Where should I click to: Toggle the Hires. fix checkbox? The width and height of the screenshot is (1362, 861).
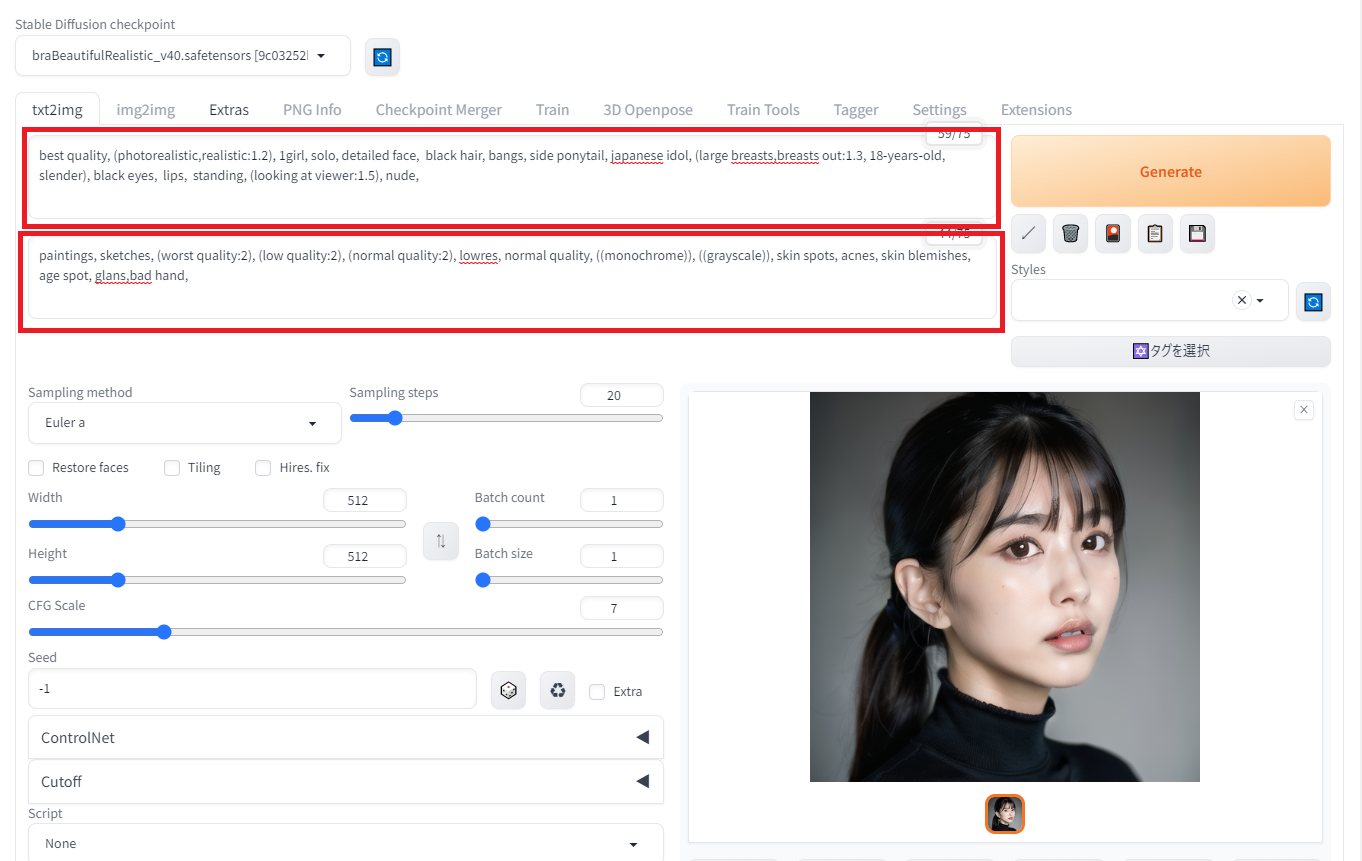pos(263,467)
